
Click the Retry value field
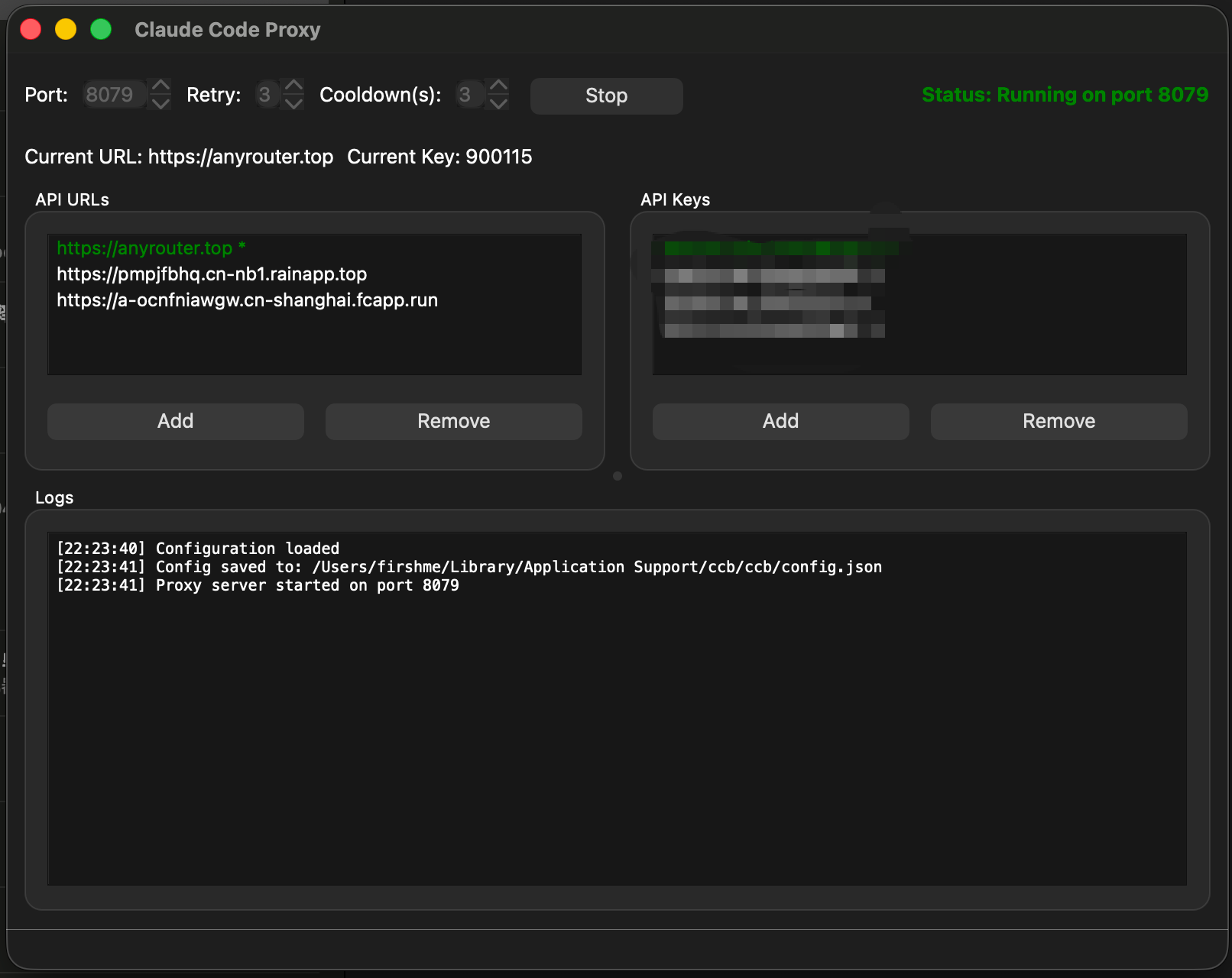(266, 95)
